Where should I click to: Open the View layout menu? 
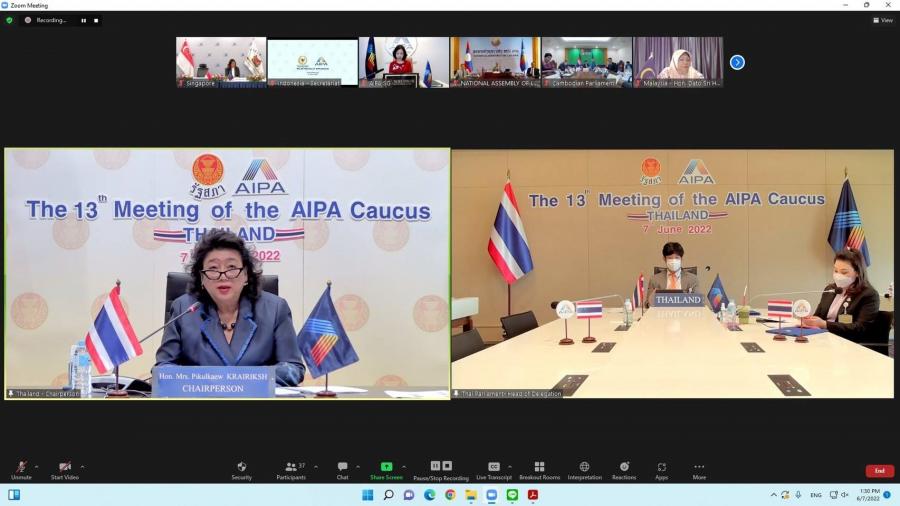(x=882, y=20)
